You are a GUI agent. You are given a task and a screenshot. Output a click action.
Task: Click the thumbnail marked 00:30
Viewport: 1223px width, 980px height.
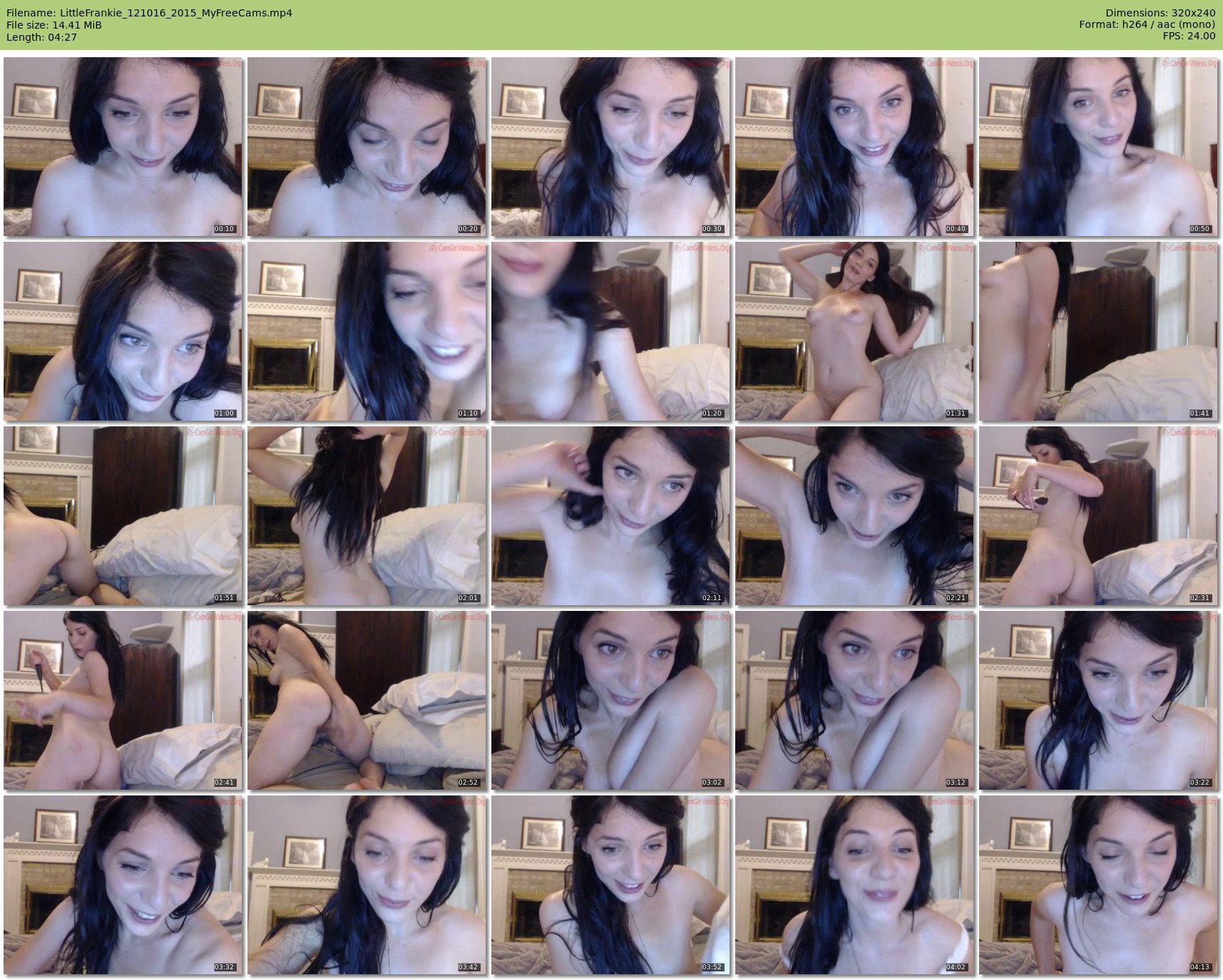(x=611, y=147)
